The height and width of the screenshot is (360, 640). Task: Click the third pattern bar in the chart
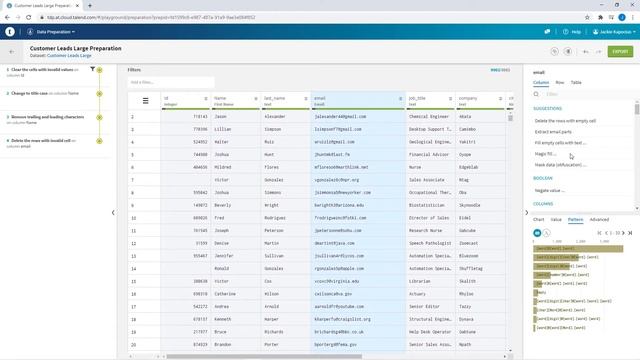click(x=551, y=266)
